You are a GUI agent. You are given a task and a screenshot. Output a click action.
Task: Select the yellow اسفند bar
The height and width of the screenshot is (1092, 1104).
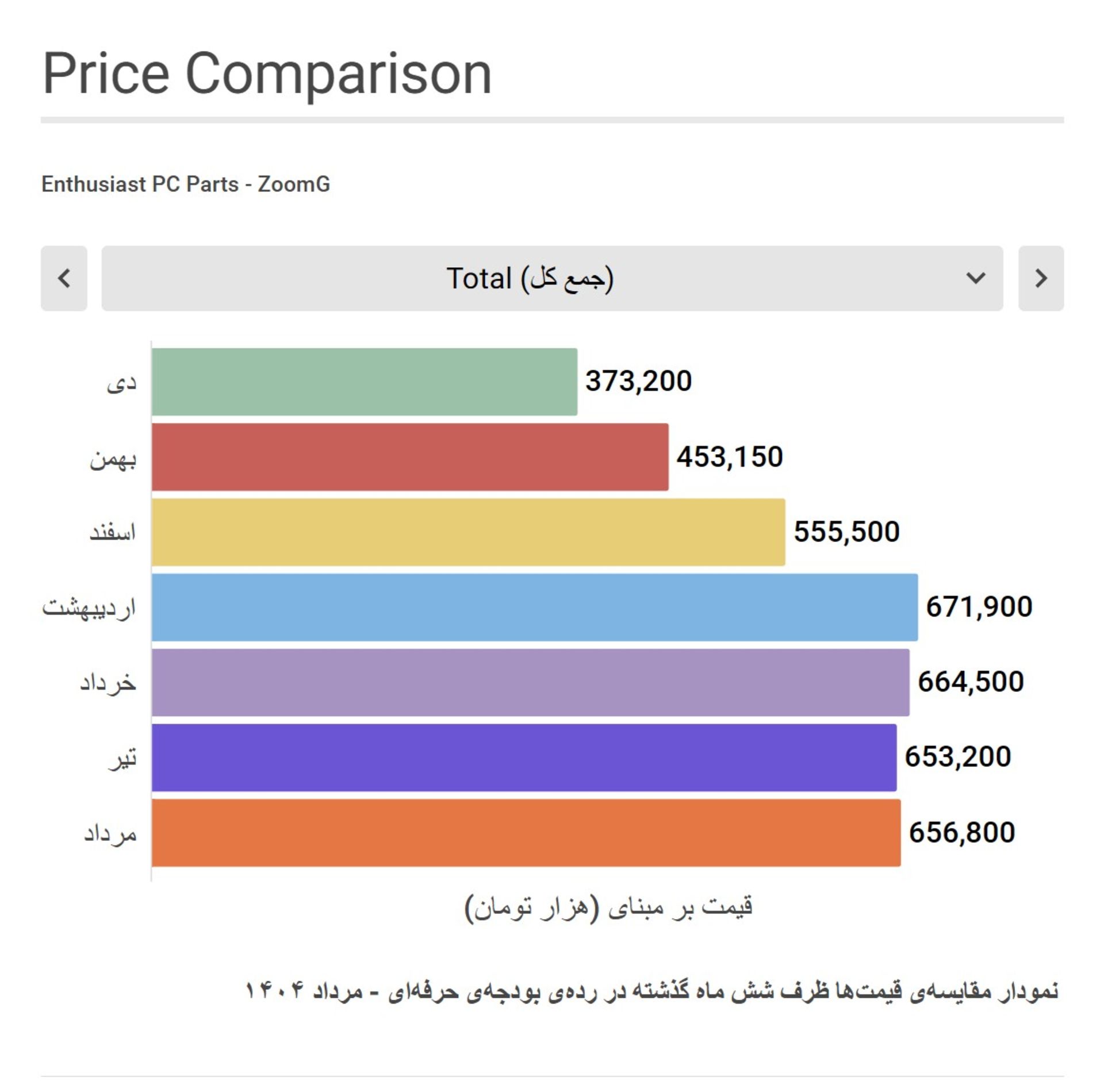tap(469, 532)
